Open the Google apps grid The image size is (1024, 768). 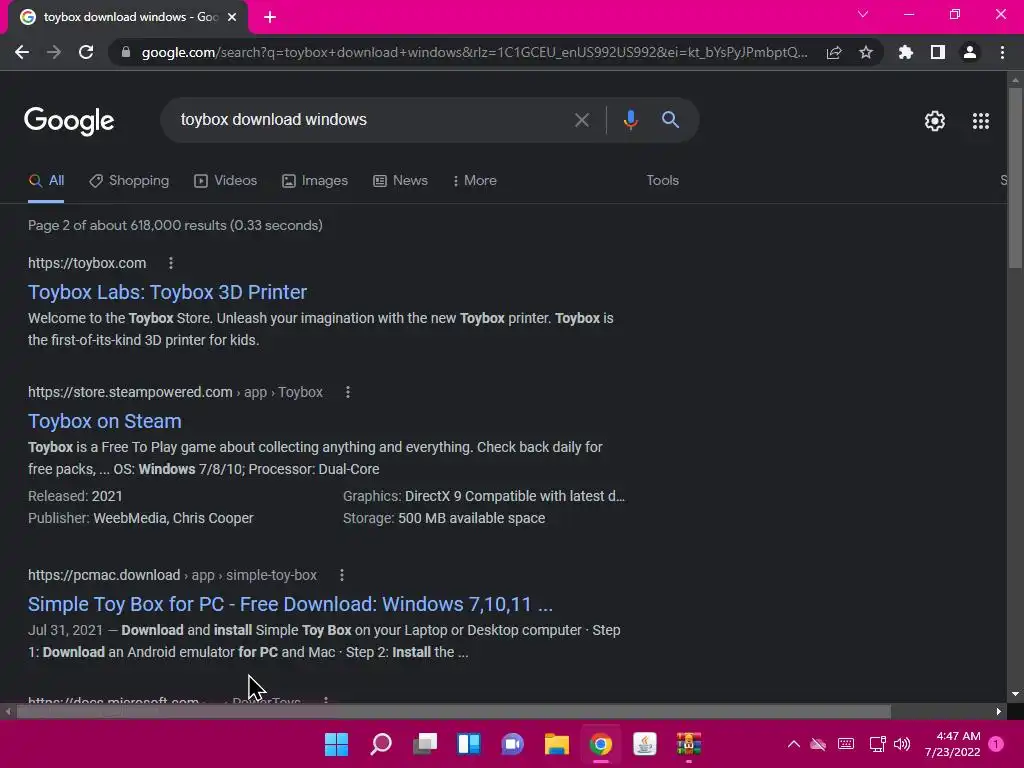coord(981,121)
